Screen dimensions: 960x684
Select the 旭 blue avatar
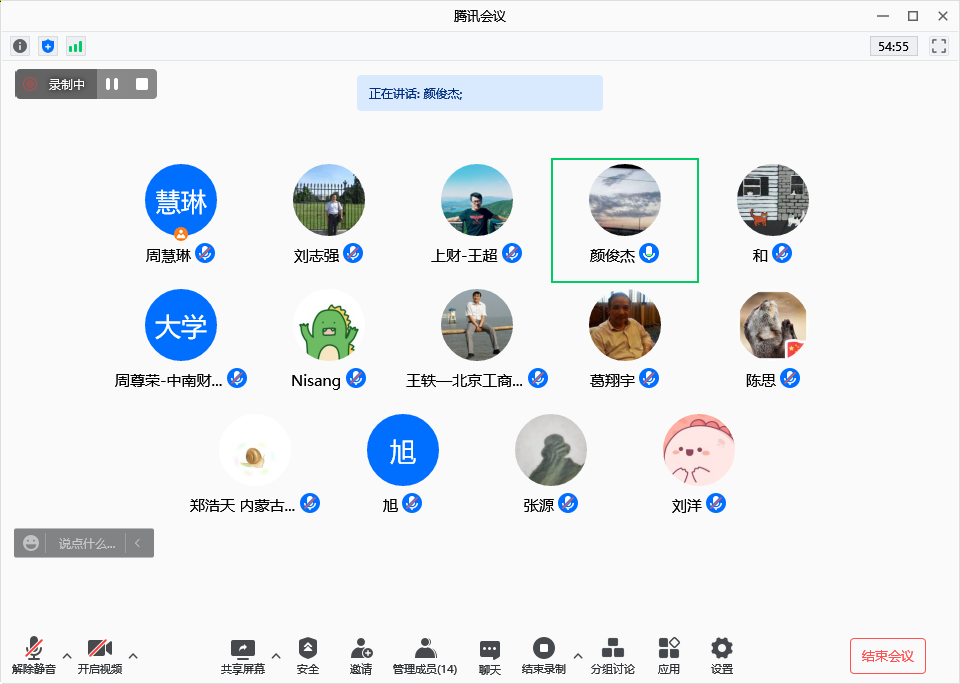tap(403, 450)
